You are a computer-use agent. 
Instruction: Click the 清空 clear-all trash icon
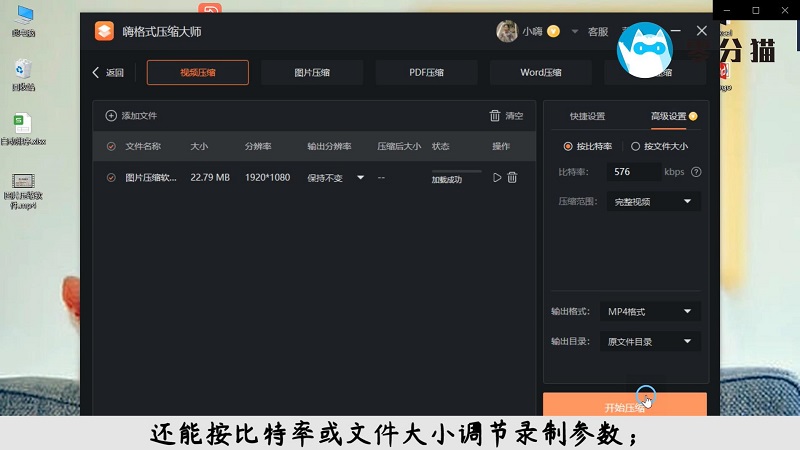pyautogui.click(x=494, y=116)
